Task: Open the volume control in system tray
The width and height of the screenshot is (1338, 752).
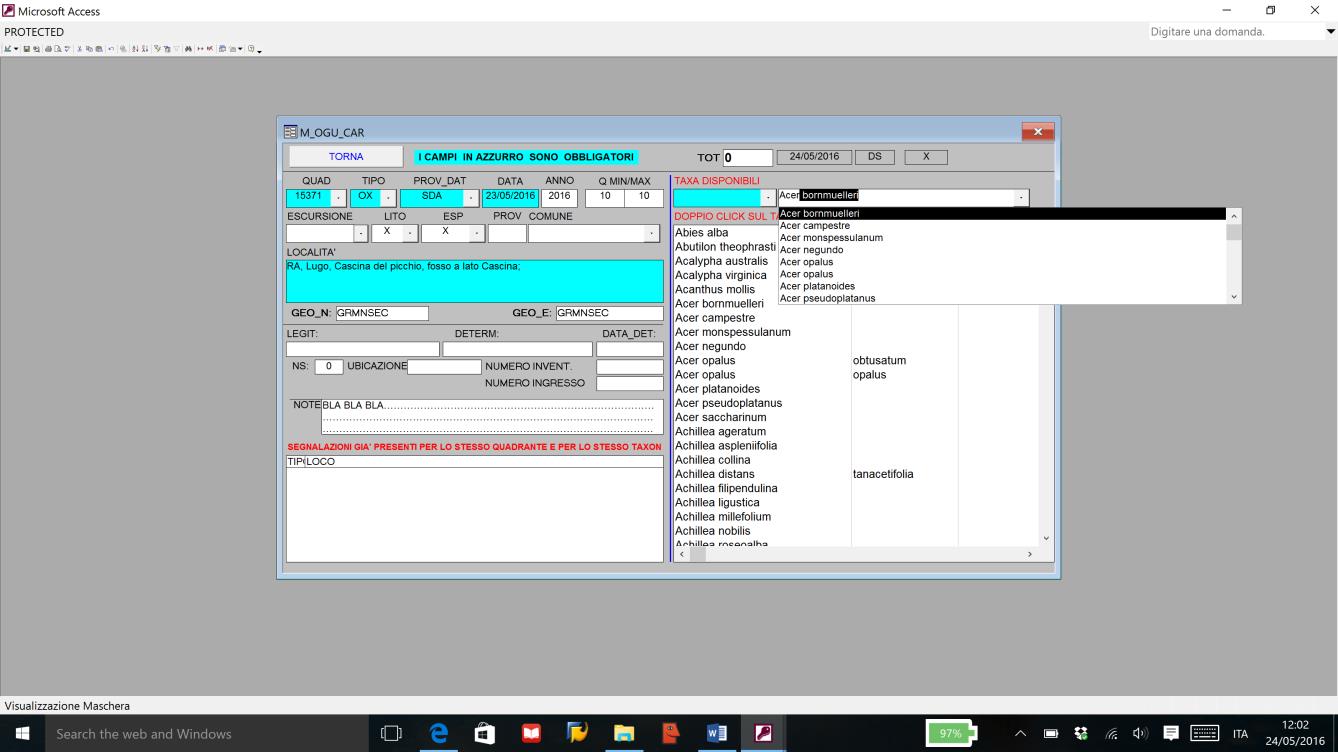Action: [x=1140, y=734]
